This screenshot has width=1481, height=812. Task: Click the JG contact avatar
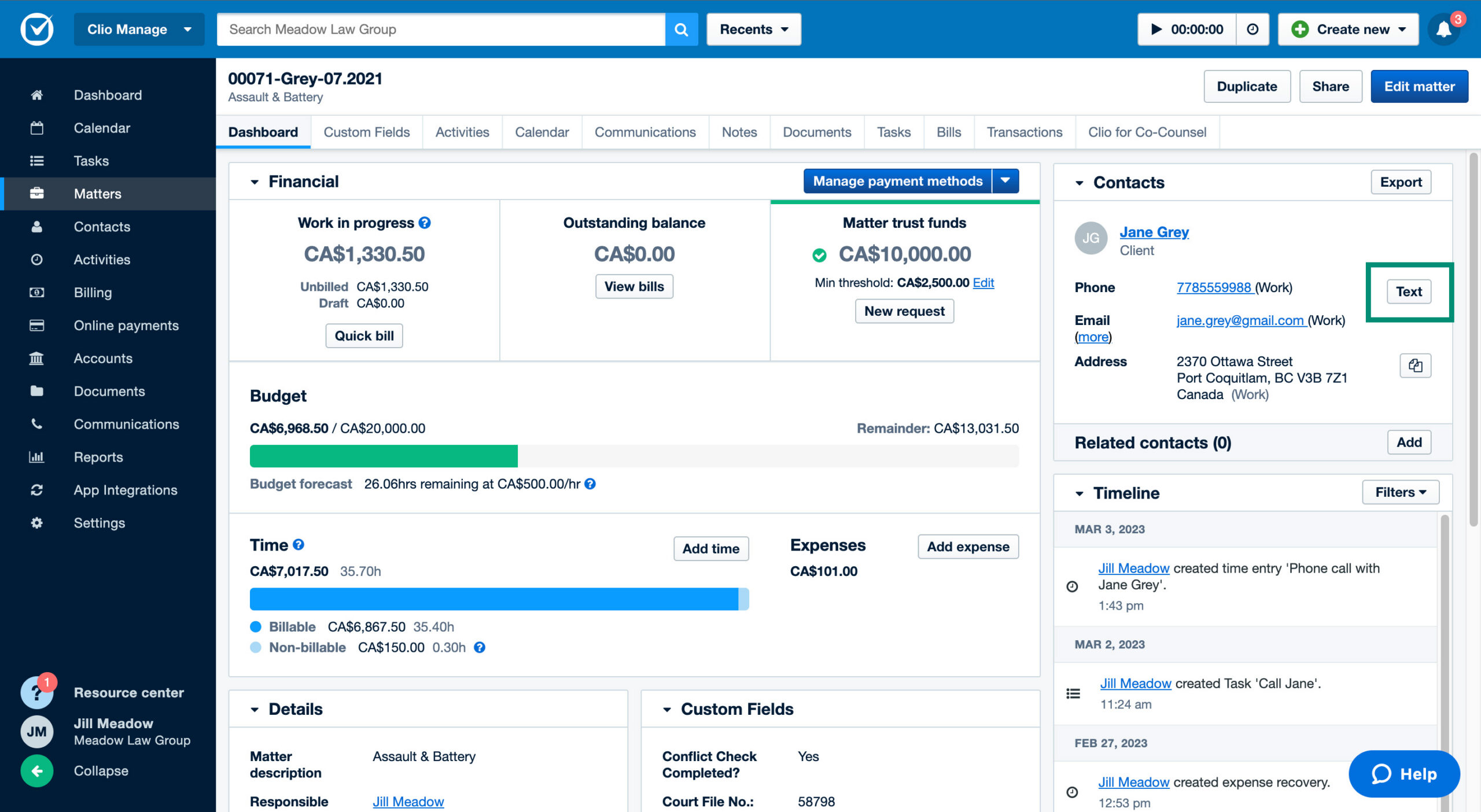pyautogui.click(x=1091, y=238)
